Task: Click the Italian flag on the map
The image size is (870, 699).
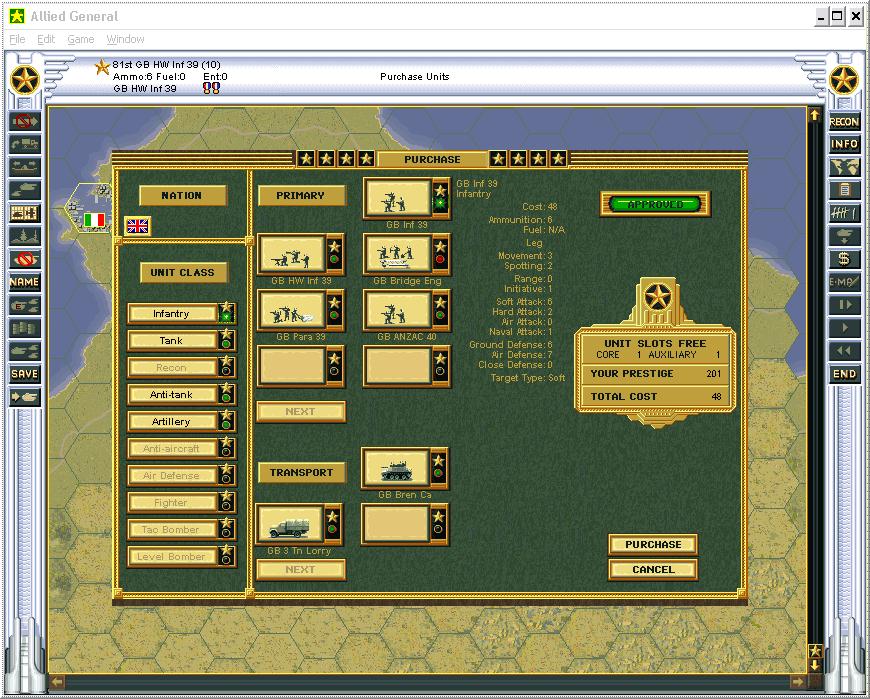Action: click(94, 220)
